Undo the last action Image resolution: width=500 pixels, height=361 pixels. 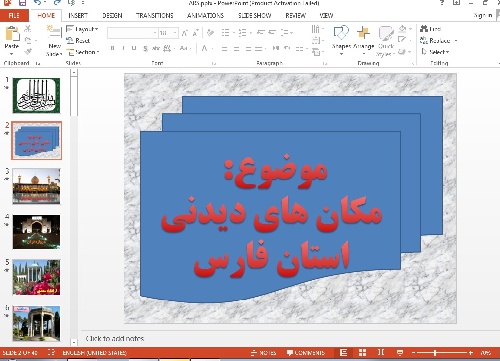38,3
